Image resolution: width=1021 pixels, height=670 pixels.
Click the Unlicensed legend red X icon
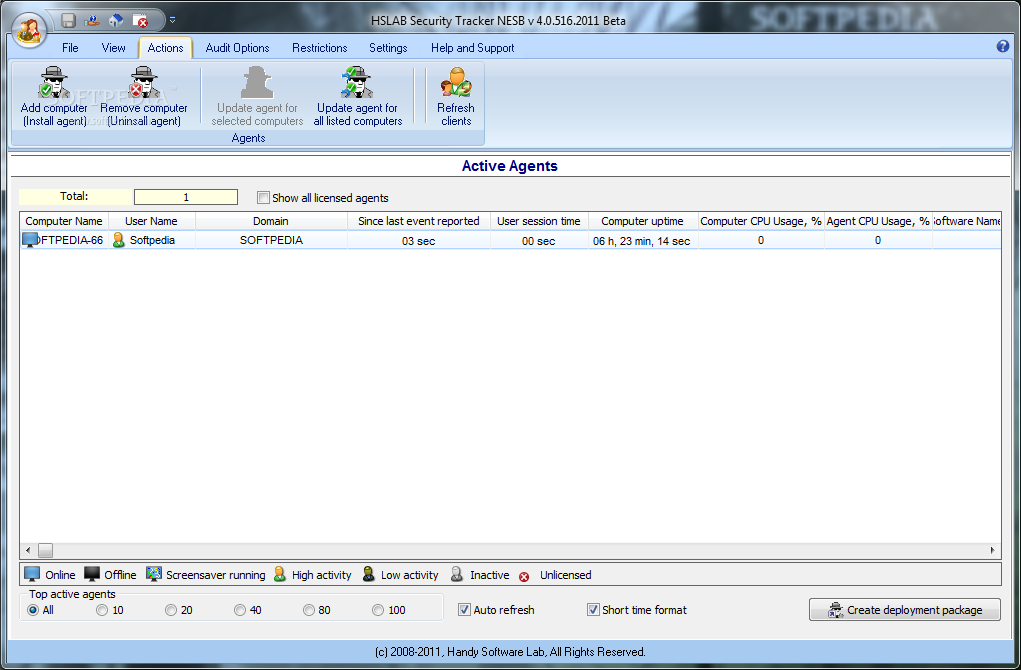coord(524,576)
